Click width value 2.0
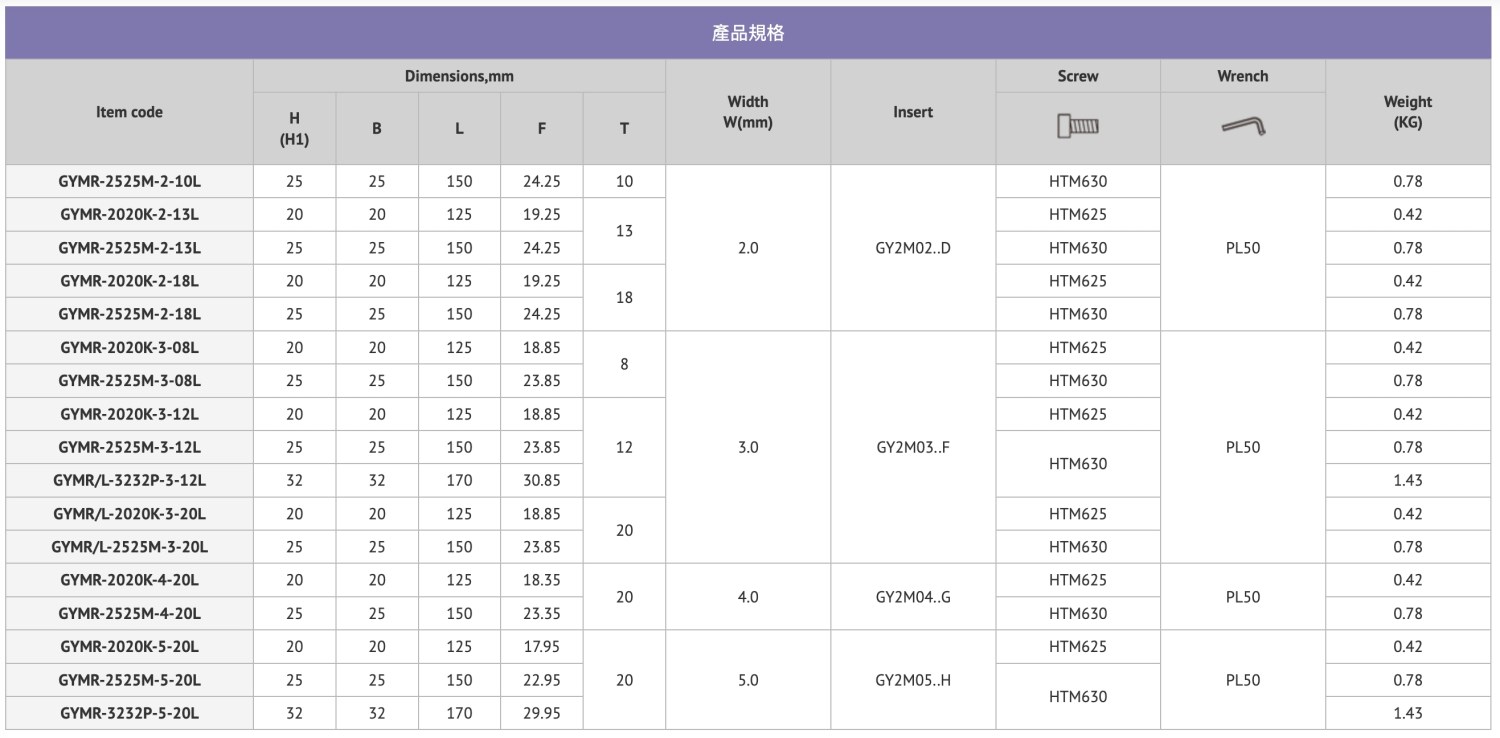1500x738 pixels. point(748,248)
